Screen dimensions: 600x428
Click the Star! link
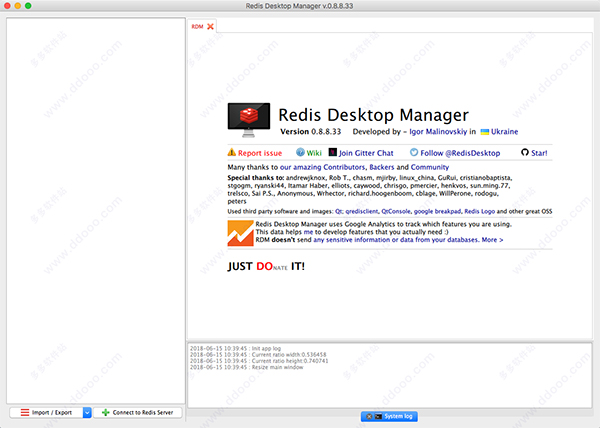tap(539, 153)
